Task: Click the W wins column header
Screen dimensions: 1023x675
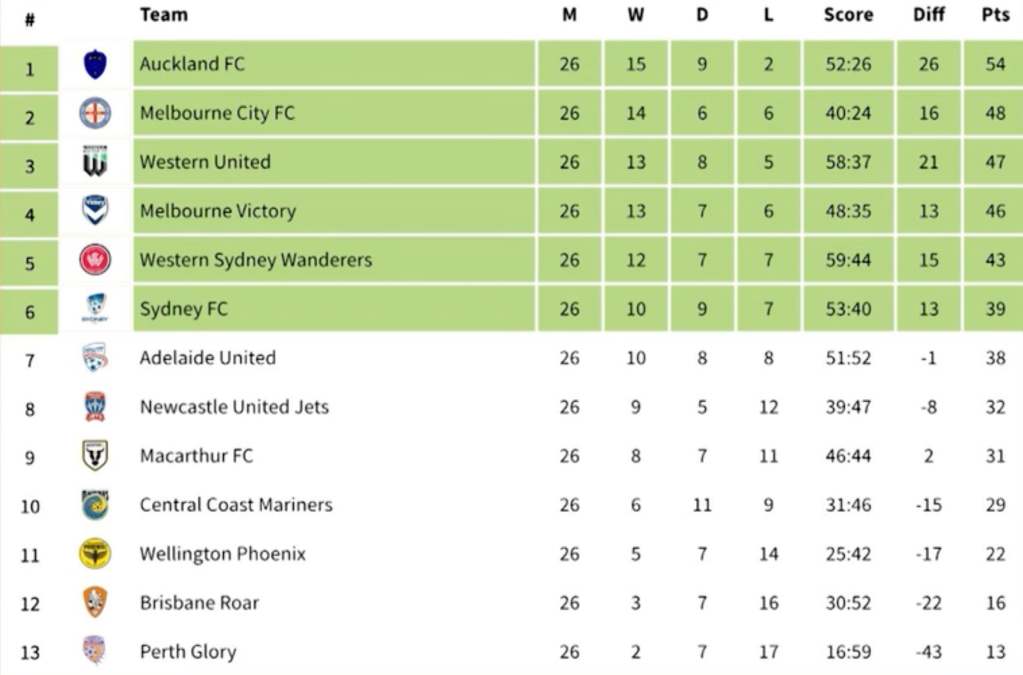Action: 636,15
